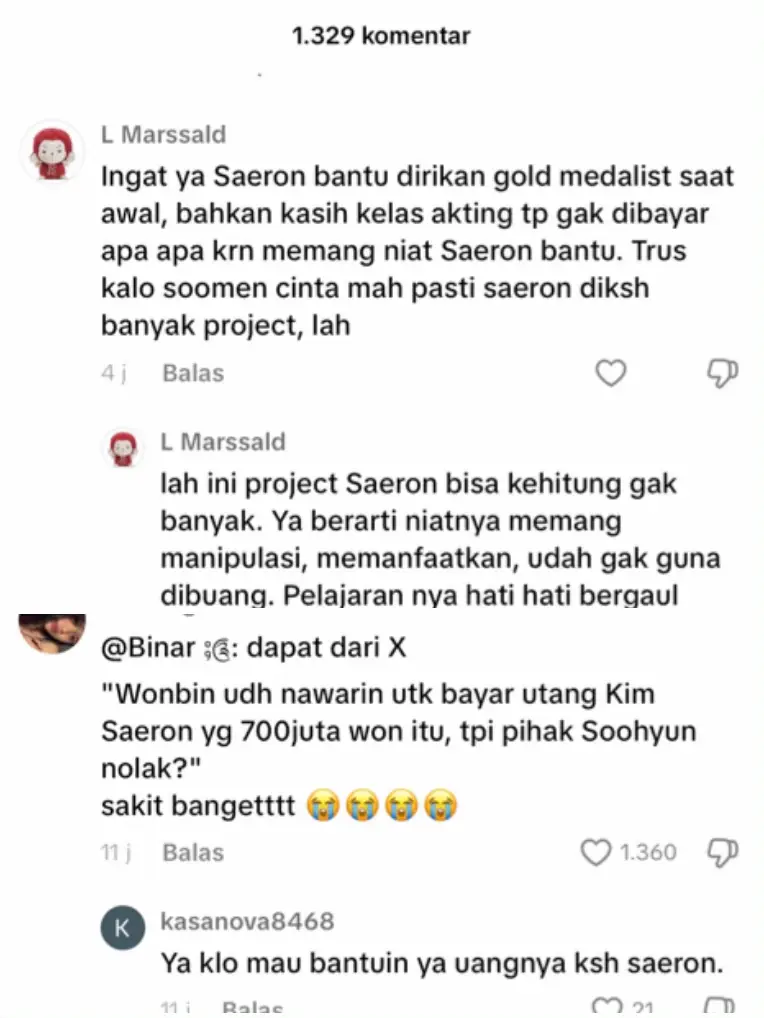Screen dimensions: 764x1018
Task: Open L Marssald username on top comment
Action: coord(164,134)
